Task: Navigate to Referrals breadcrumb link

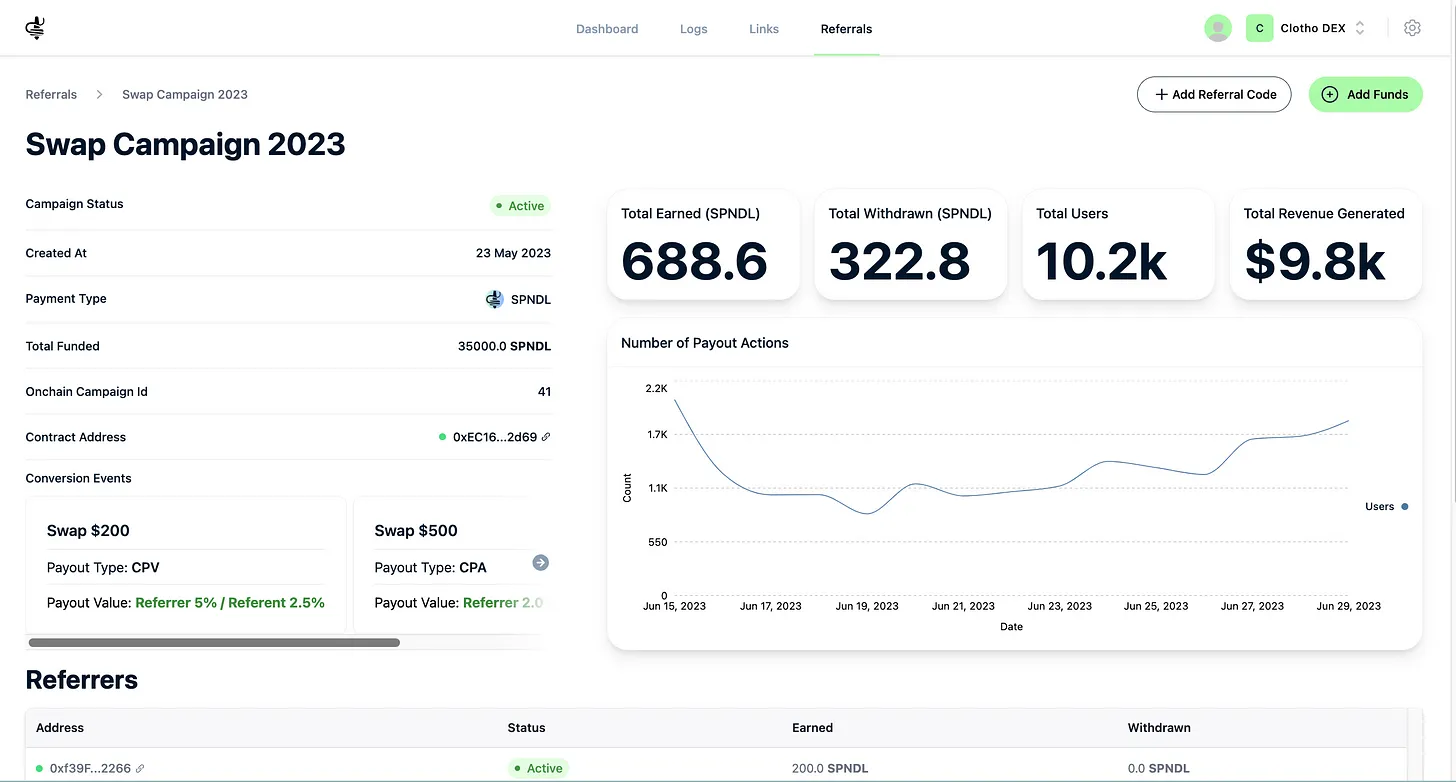Action: pos(51,95)
